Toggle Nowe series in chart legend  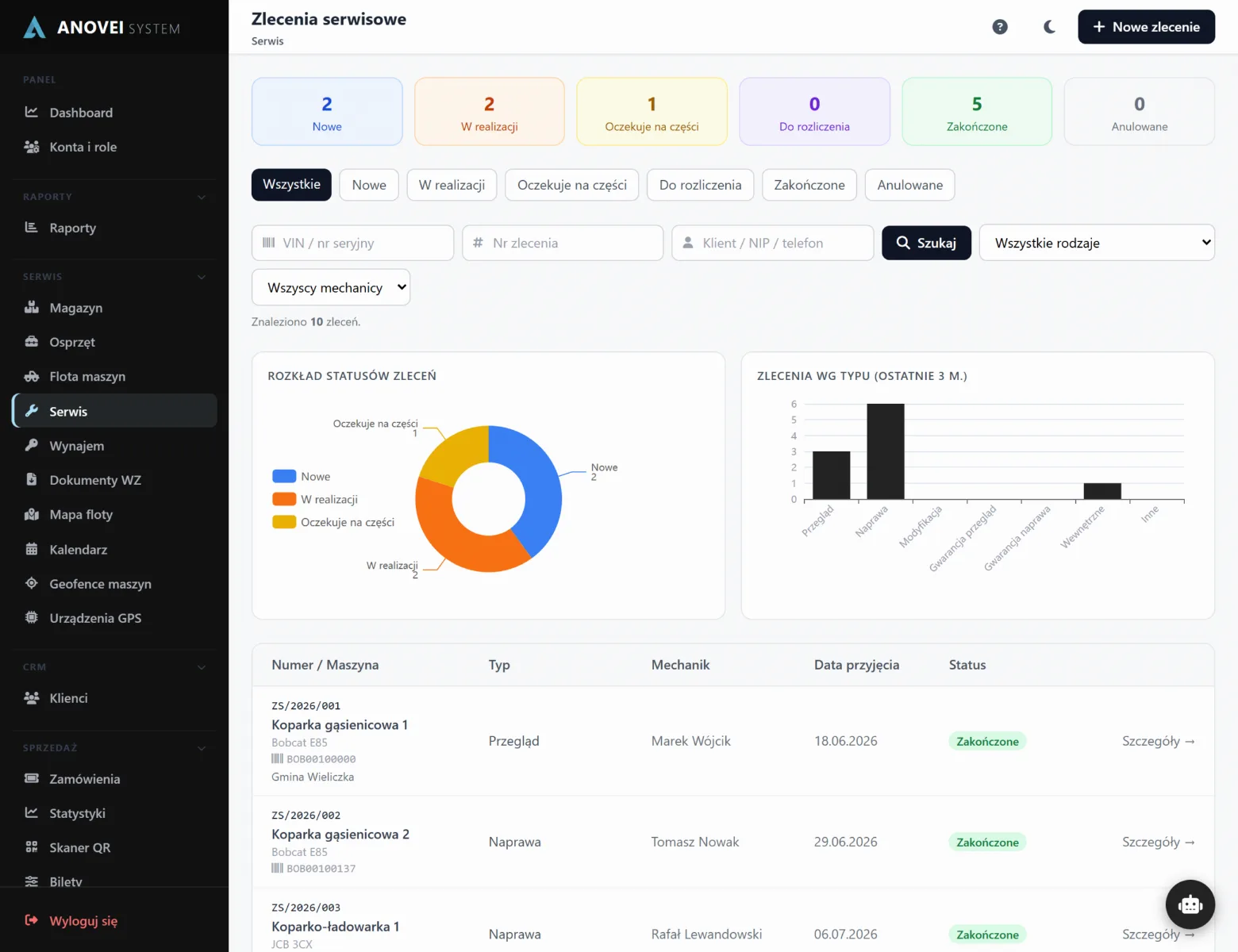coord(301,477)
